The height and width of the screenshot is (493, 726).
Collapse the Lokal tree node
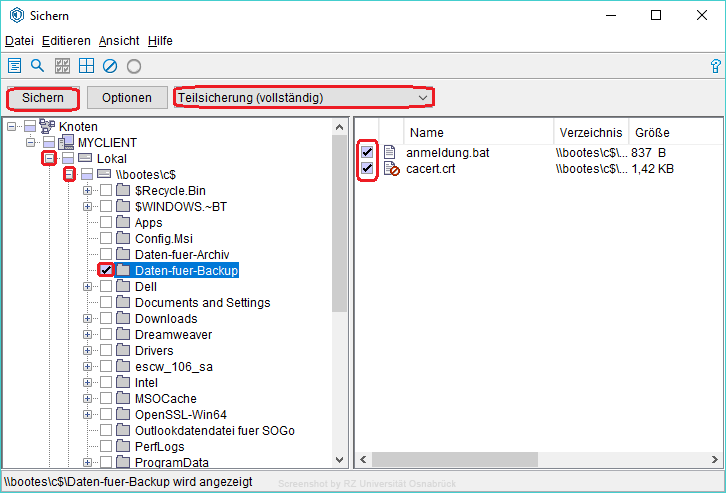click(48, 159)
